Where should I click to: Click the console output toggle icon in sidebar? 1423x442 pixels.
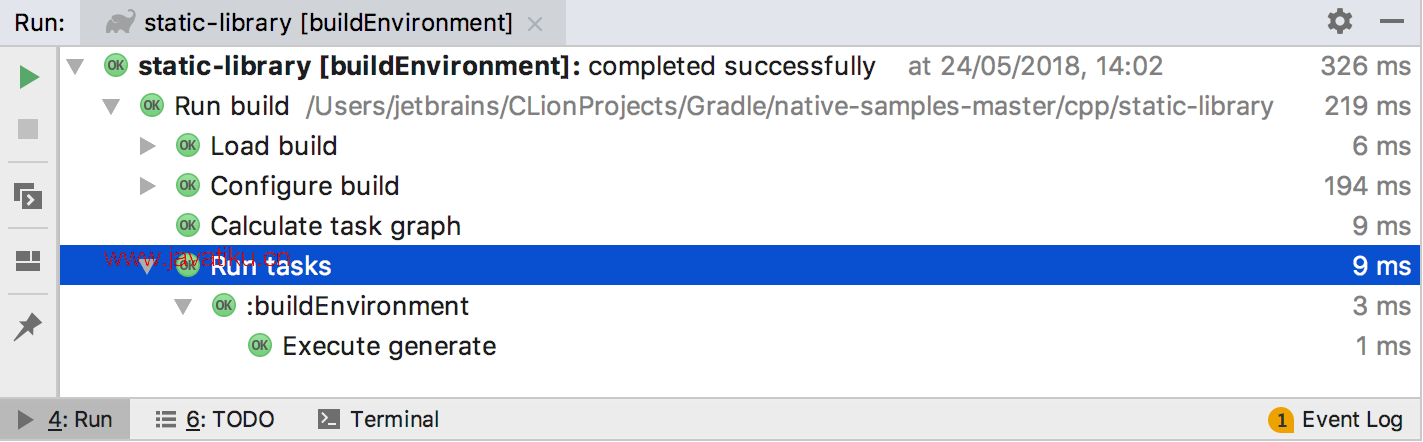click(x=29, y=195)
